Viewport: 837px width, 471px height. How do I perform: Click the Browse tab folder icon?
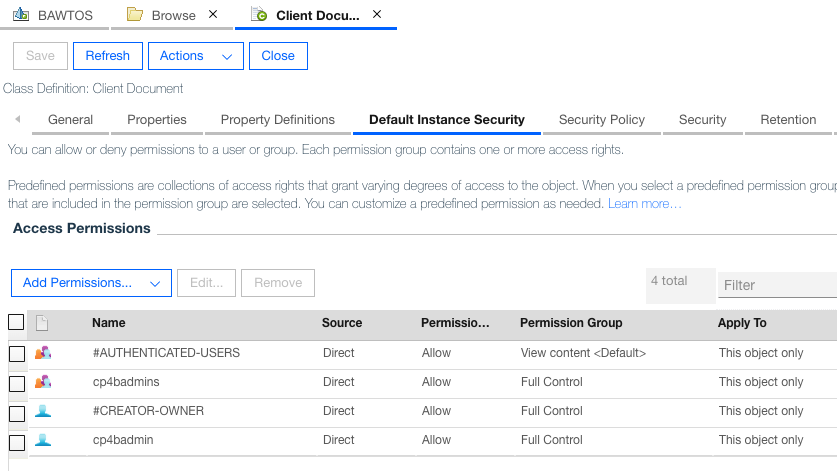pyautogui.click(x=135, y=14)
